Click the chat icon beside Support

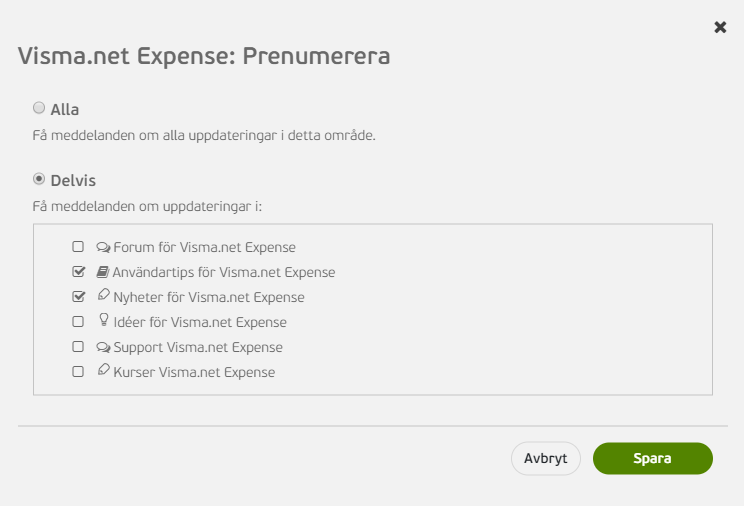pos(103,347)
